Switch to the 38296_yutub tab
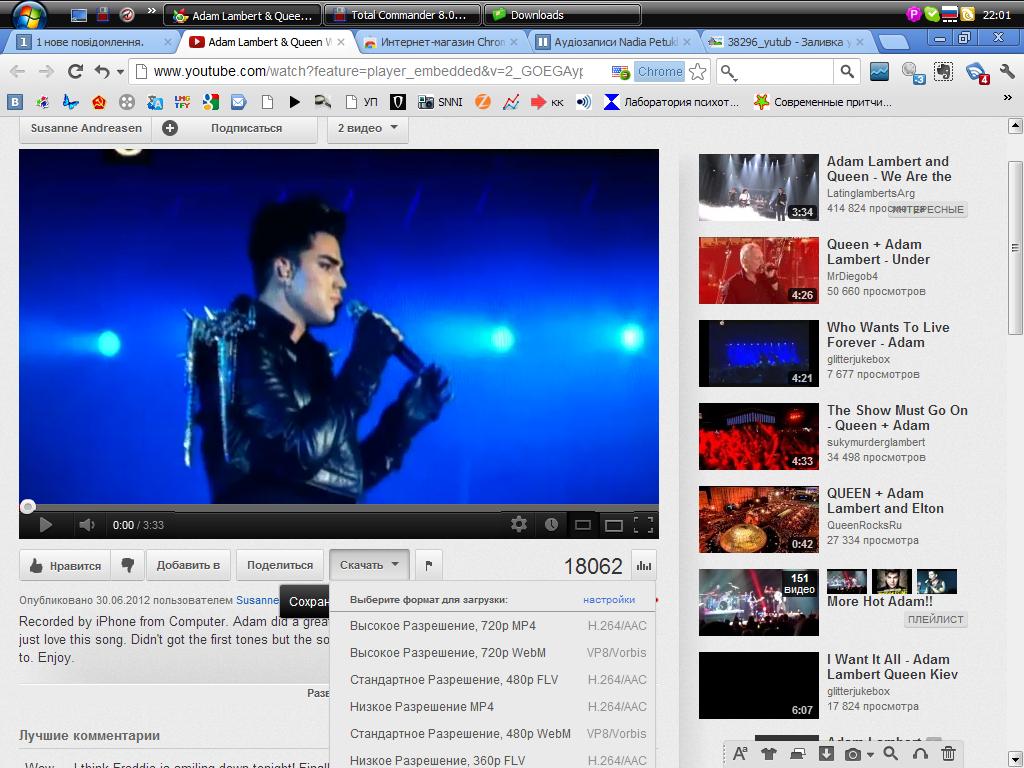1024x768 pixels. pos(786,42)
